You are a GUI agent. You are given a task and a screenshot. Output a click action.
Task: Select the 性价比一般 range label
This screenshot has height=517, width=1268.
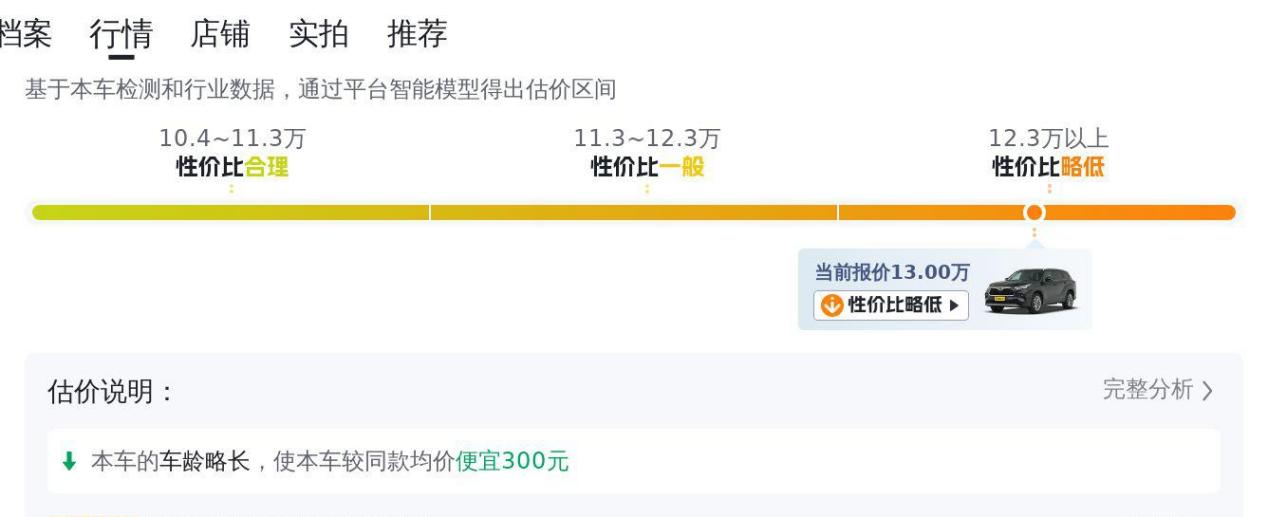648,167
